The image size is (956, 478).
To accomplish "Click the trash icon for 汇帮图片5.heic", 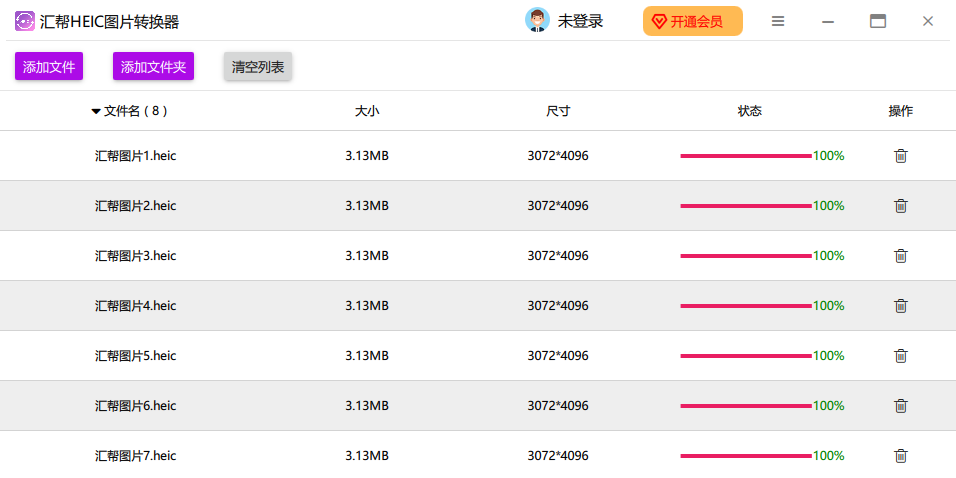I will click(900, 356).
